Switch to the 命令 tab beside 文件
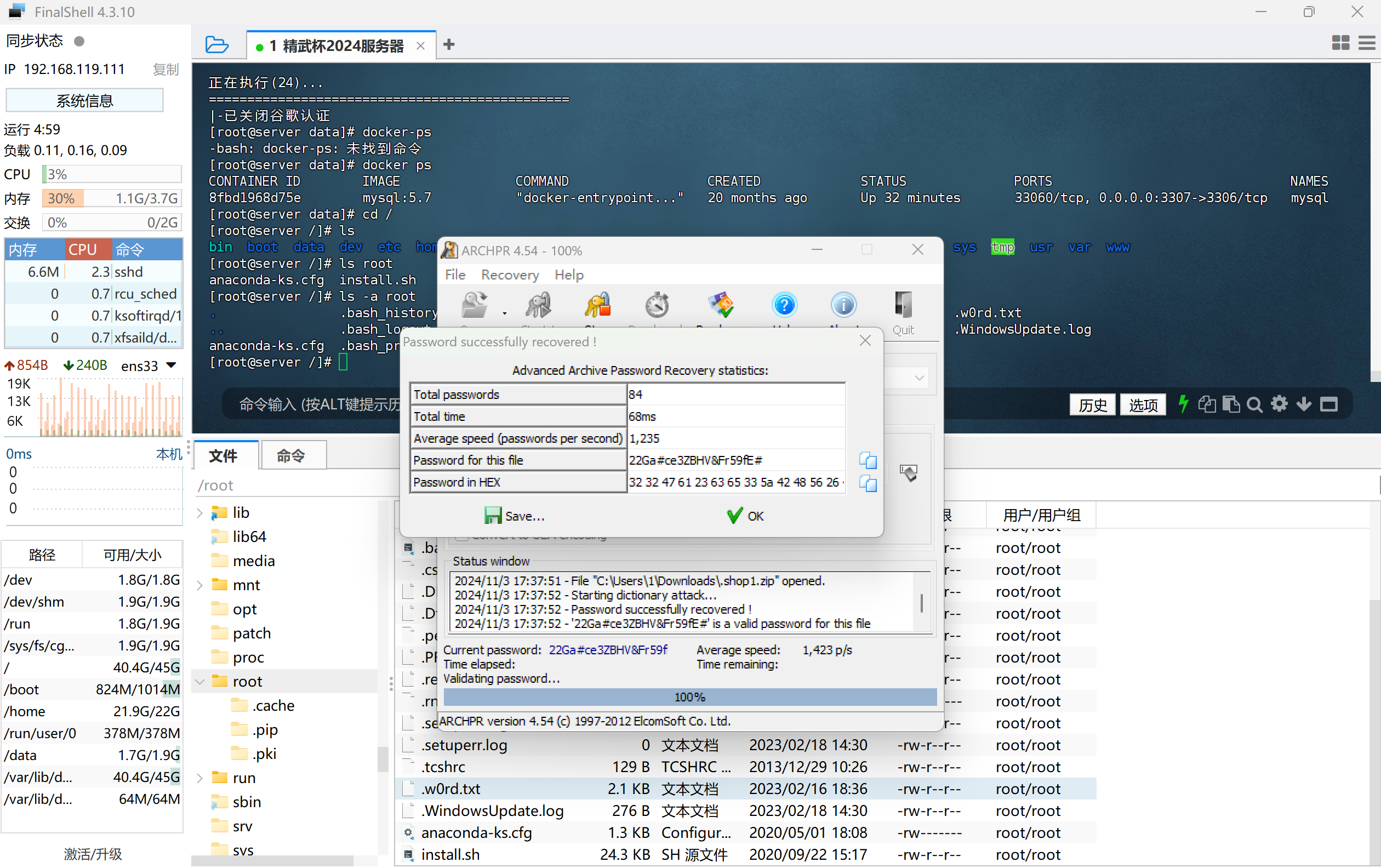The image size is (1381, 868). [294, 456]
